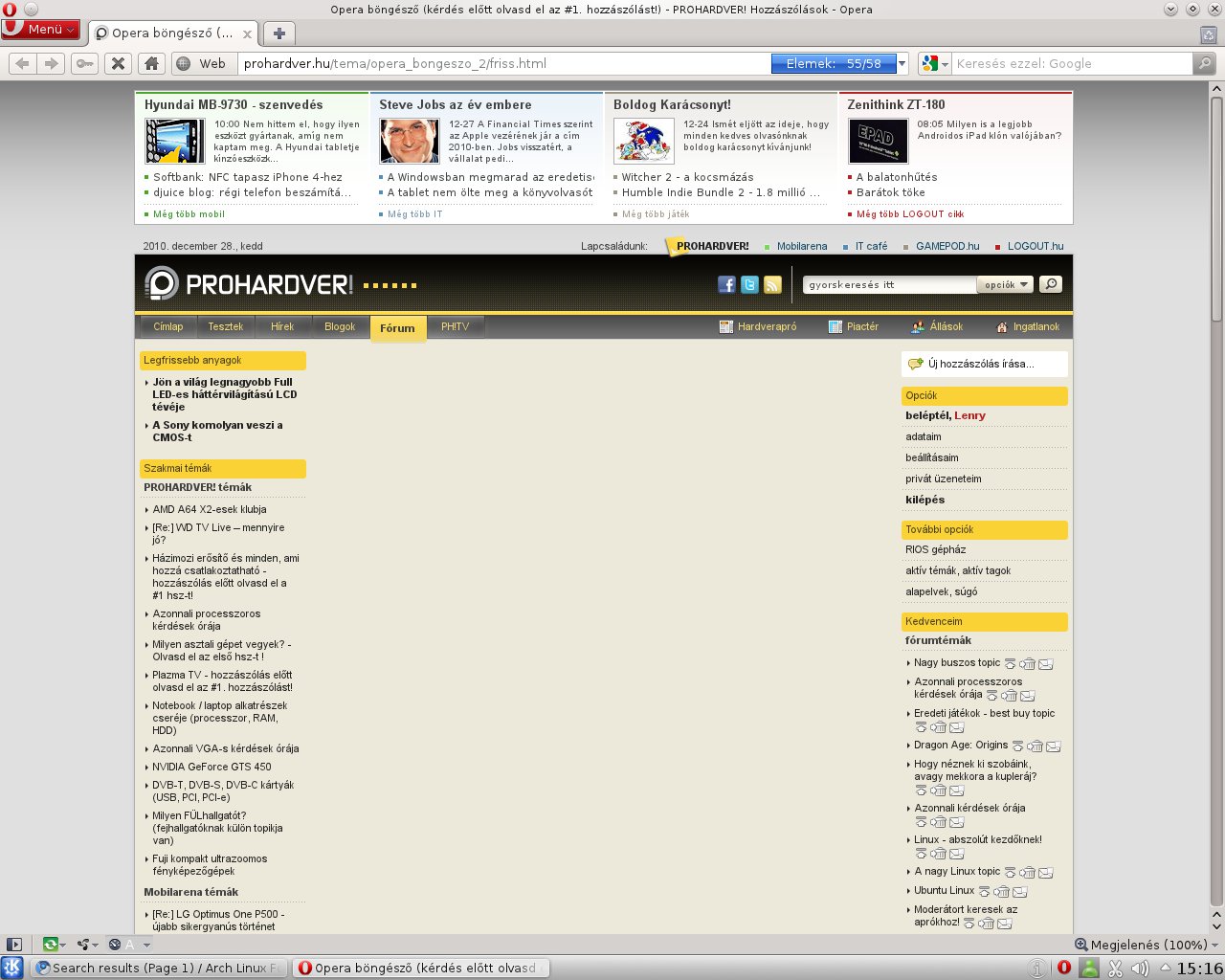Click the kilépés logout link

click(924, 500)
